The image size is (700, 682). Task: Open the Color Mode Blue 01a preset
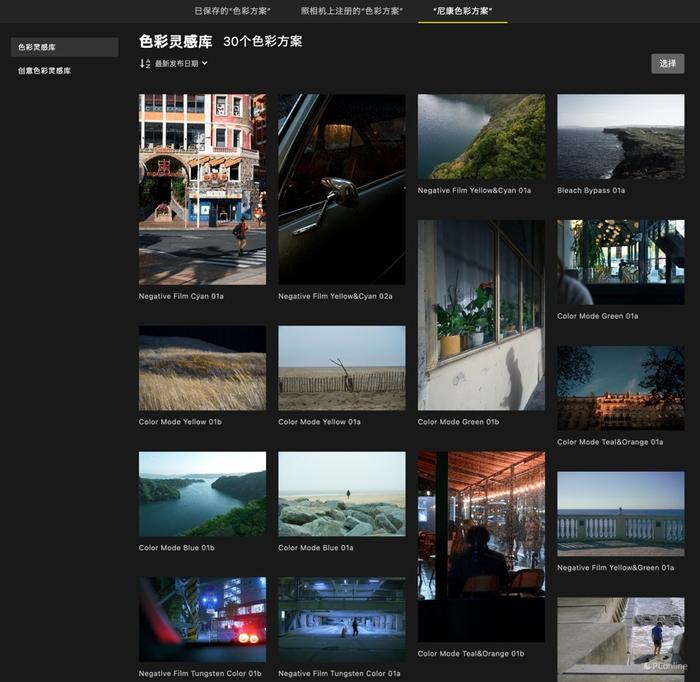[342, 494]
